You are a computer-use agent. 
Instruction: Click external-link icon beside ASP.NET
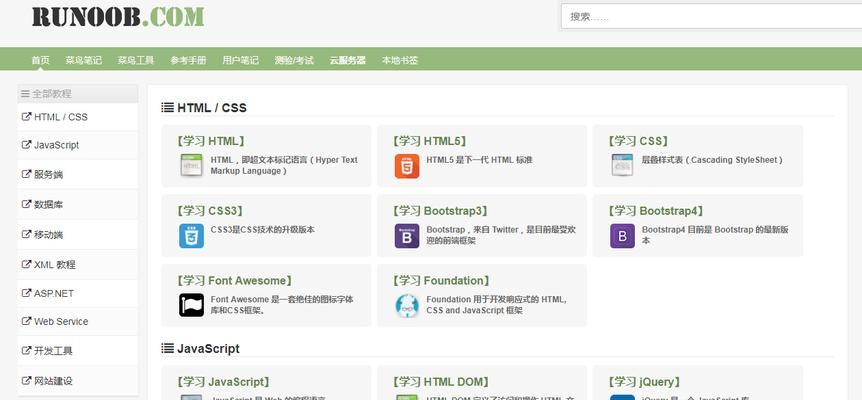click(26, 293)
